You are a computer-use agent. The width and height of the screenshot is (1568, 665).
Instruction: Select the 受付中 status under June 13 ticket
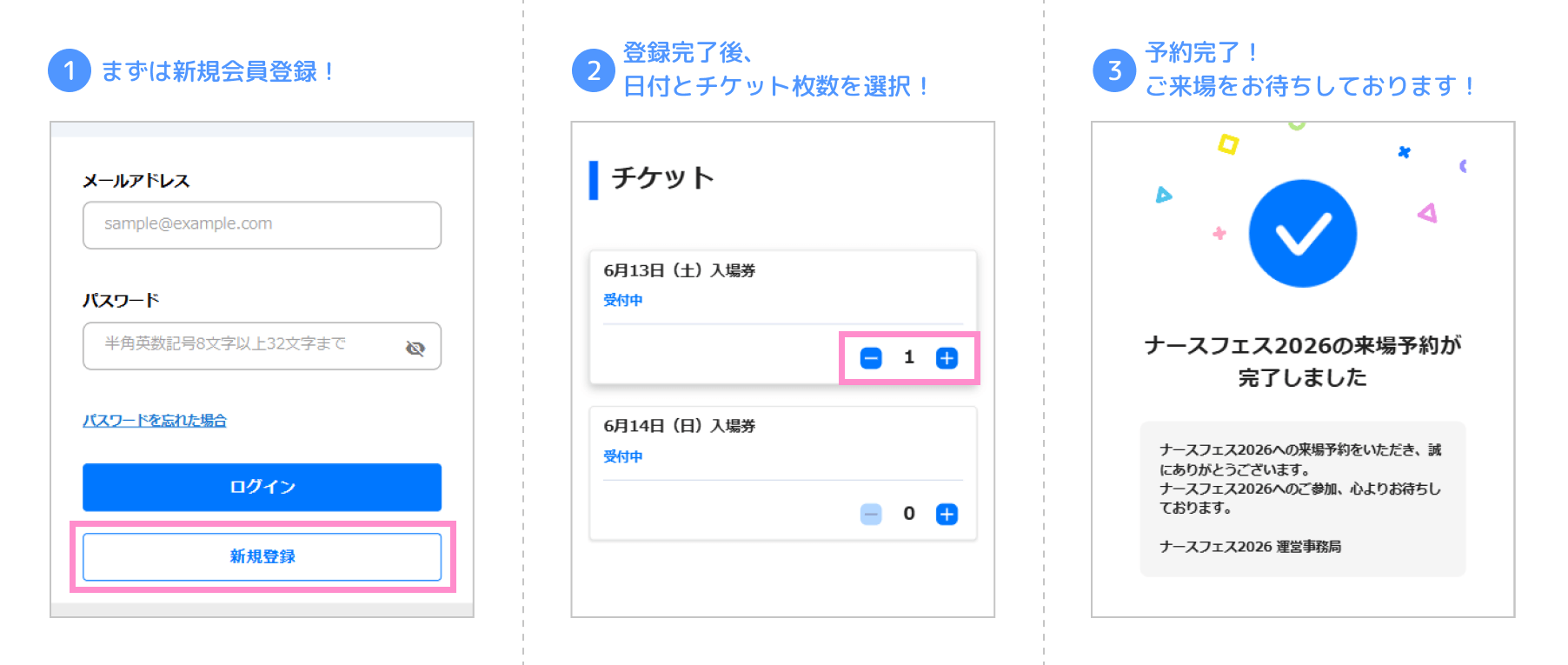click(x=622, y=300)
